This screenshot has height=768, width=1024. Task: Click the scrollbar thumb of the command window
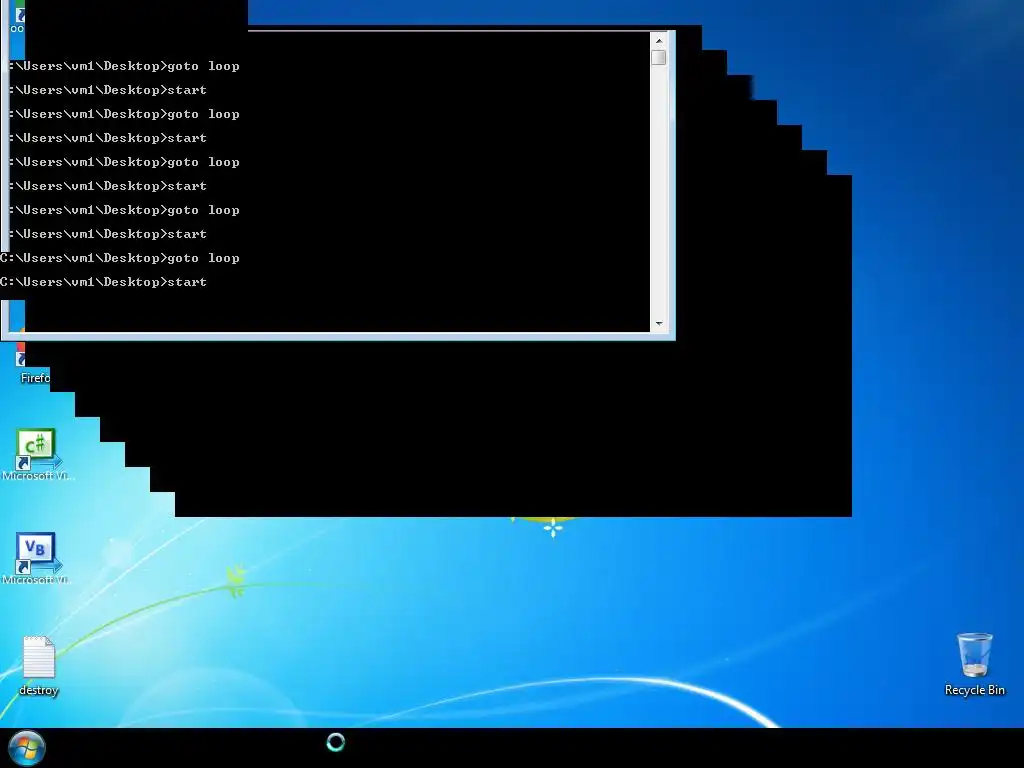(x=658, y=57)
